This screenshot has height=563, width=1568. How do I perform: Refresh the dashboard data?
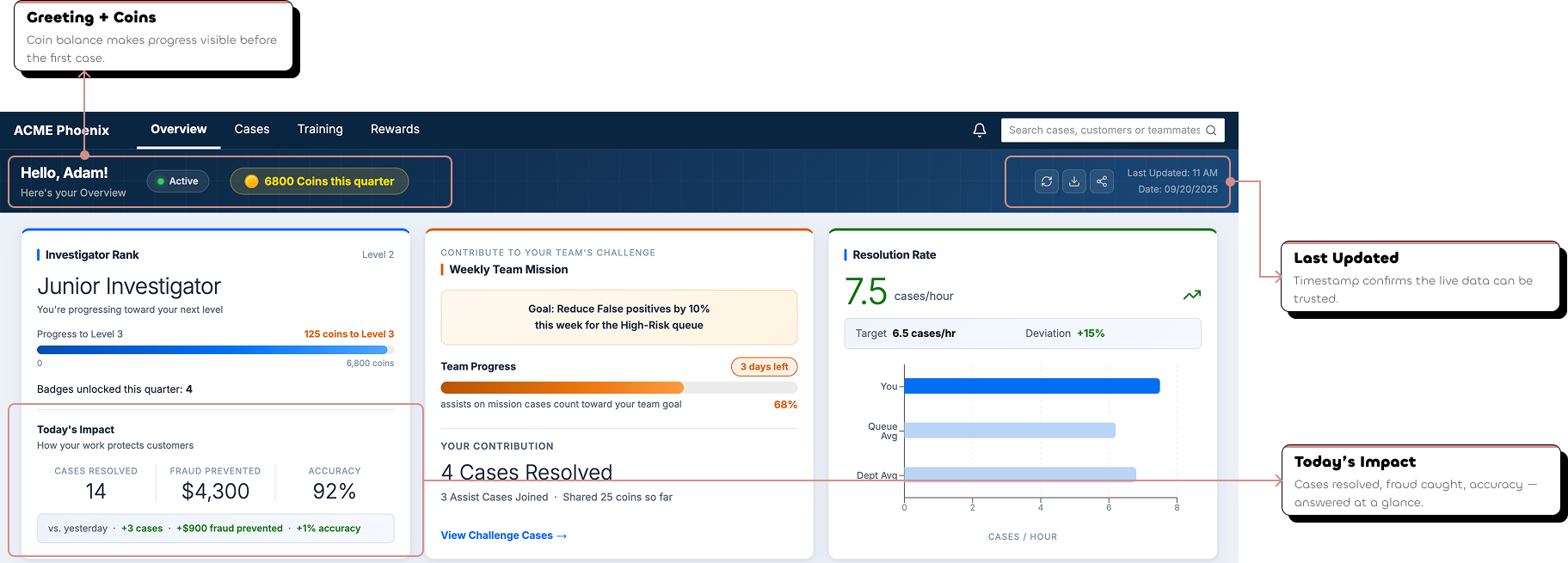click(x=1047, y=181)
